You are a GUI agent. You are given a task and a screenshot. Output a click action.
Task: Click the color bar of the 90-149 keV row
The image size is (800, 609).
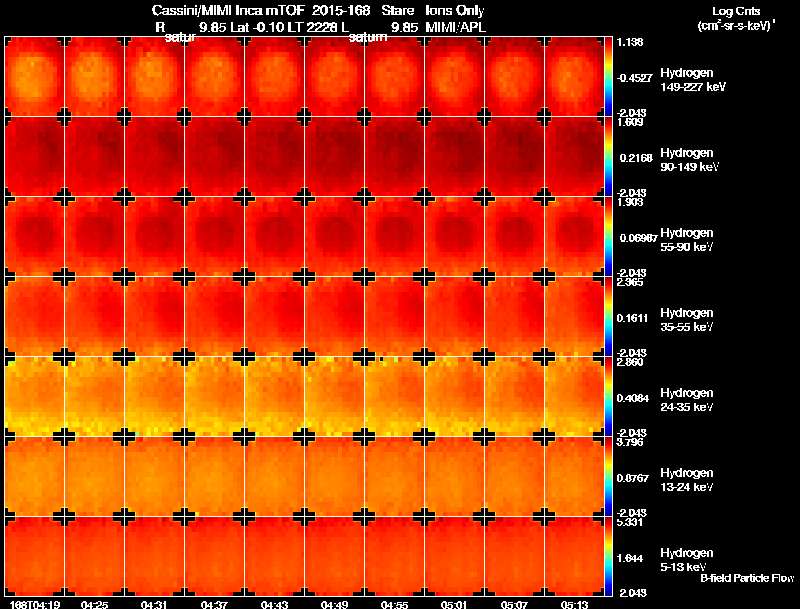608,157
